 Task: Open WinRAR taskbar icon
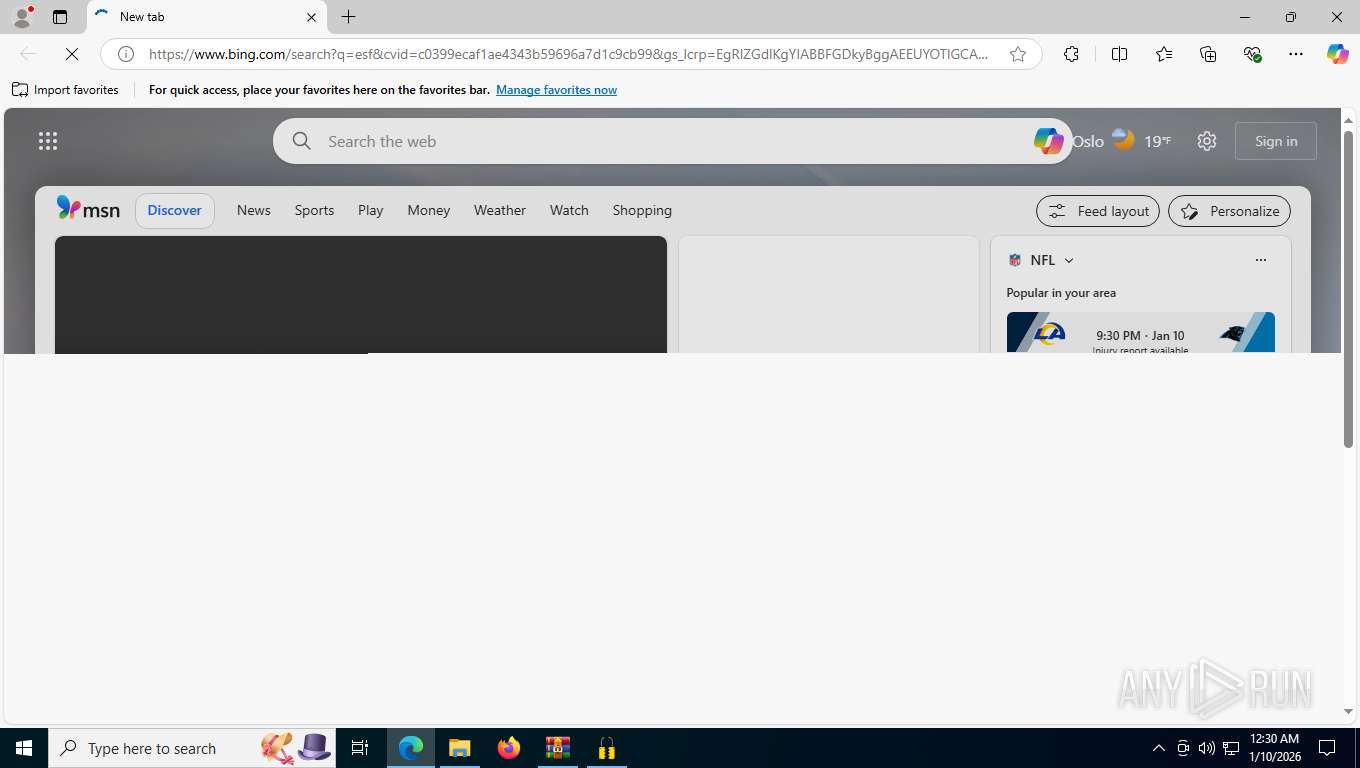click(558, 748)
